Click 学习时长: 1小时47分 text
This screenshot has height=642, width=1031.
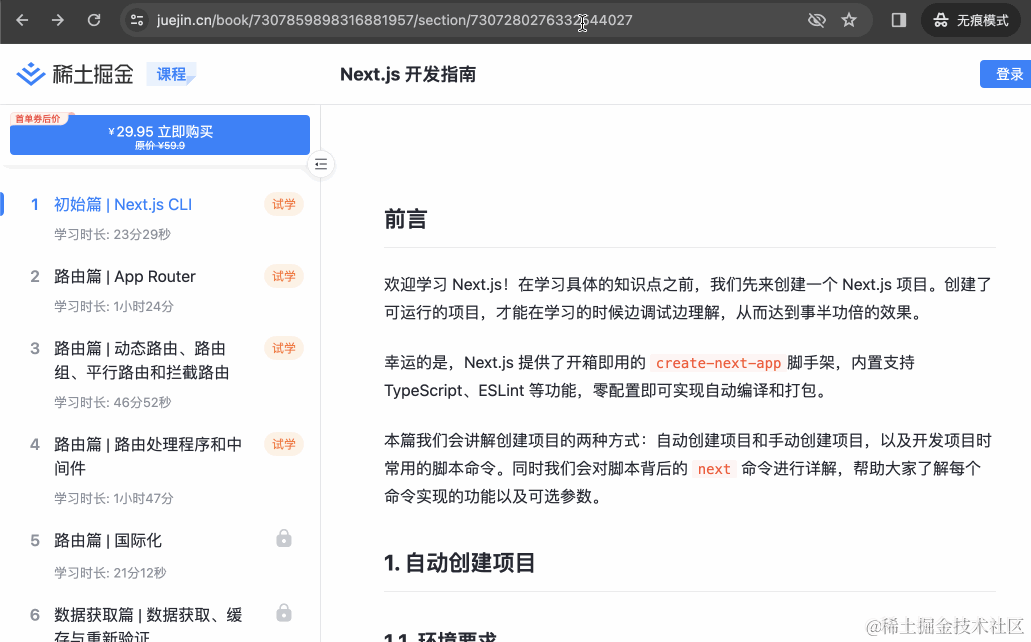(114, 499)
